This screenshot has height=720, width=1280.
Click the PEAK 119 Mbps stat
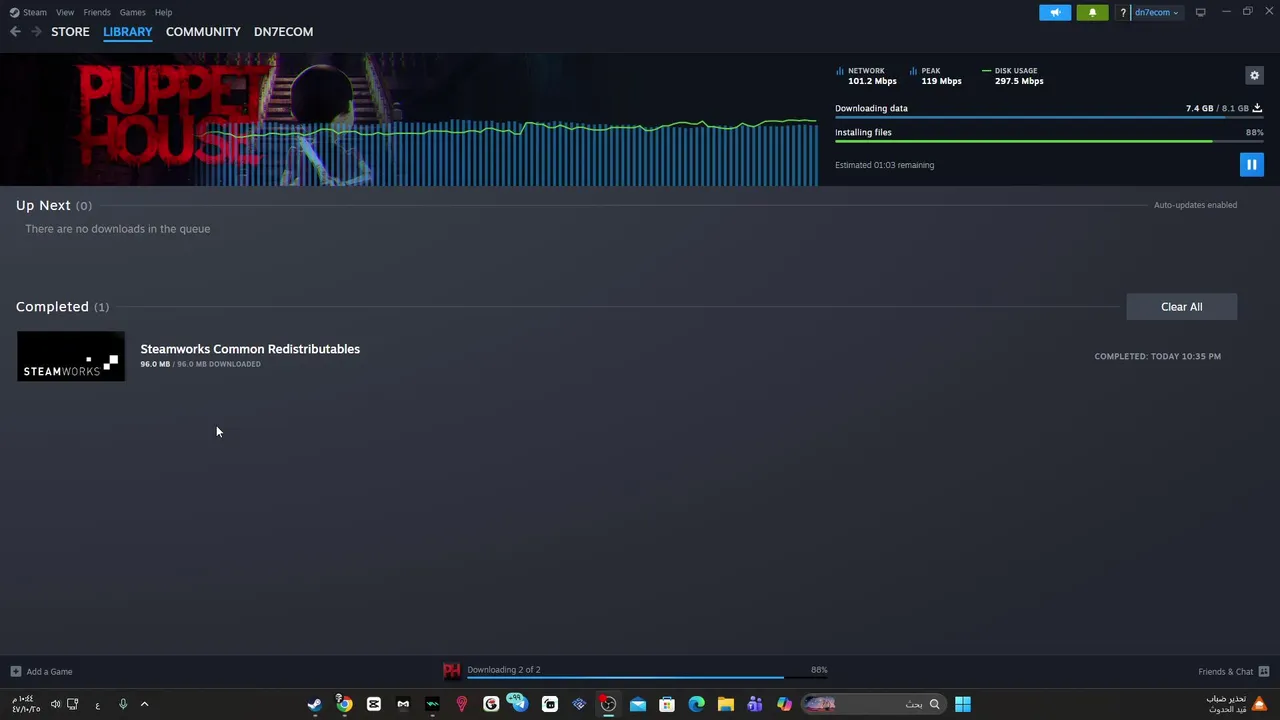pyautogui.click(x=936, y=76)
